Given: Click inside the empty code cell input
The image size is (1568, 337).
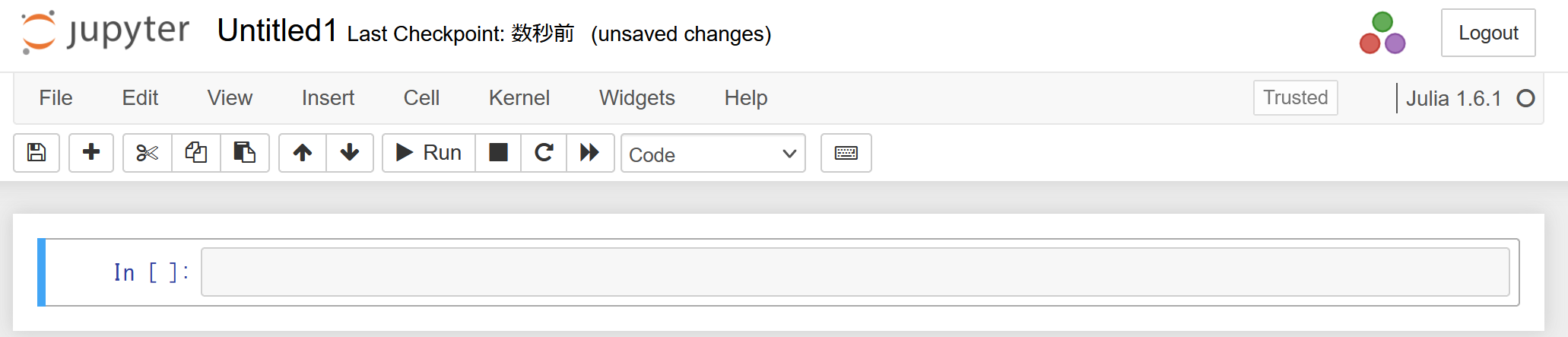Looking at the screenshot, I should click(x=855, y=272).
